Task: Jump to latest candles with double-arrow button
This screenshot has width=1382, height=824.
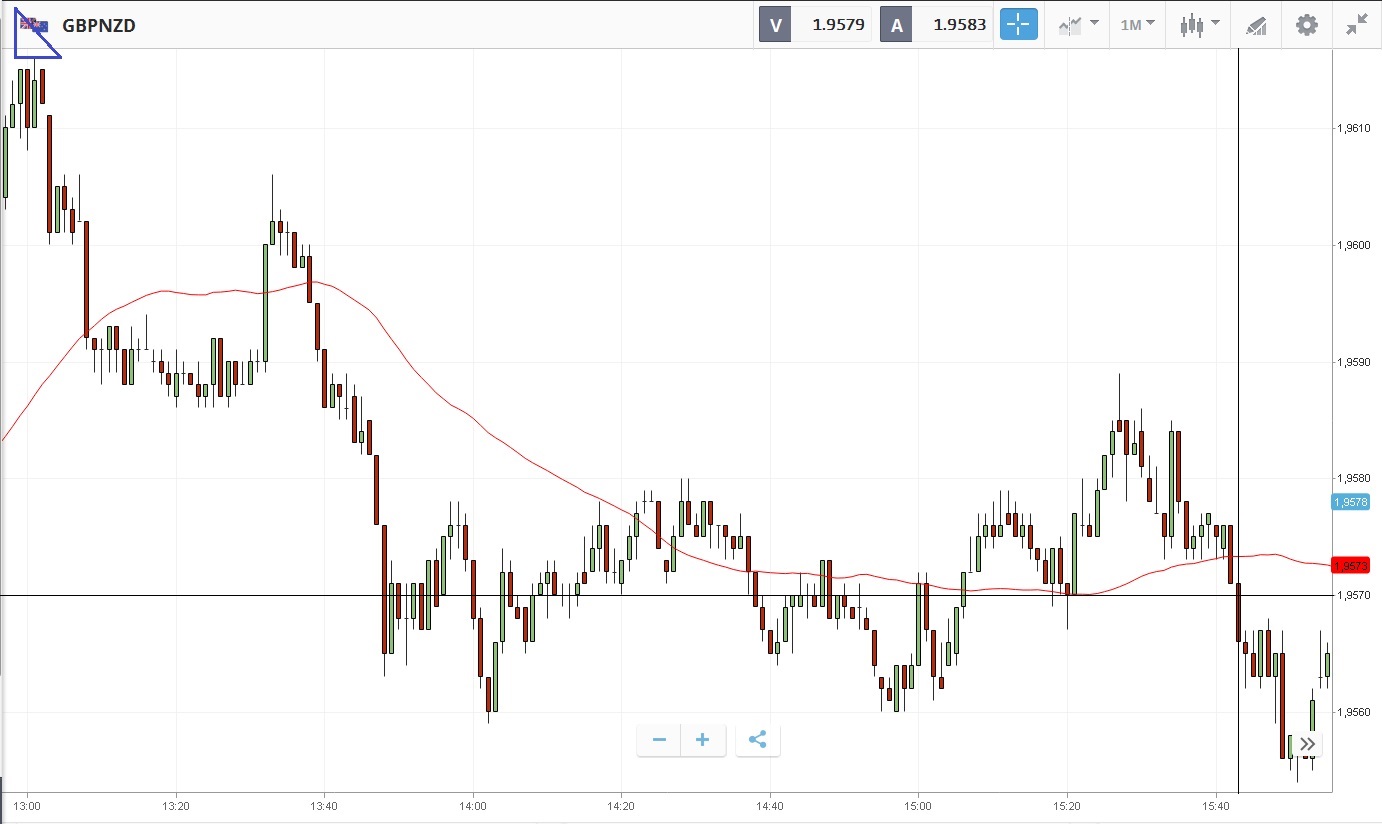Action: pyautogui.click(x=1306, y=743)
